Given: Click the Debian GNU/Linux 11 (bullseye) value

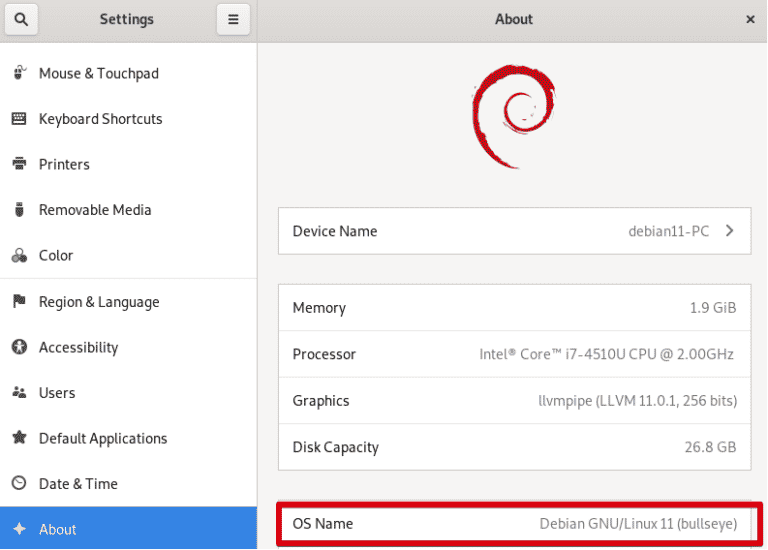Looking at the screenshot, I should pyautogui.click(x=638, y=524).
